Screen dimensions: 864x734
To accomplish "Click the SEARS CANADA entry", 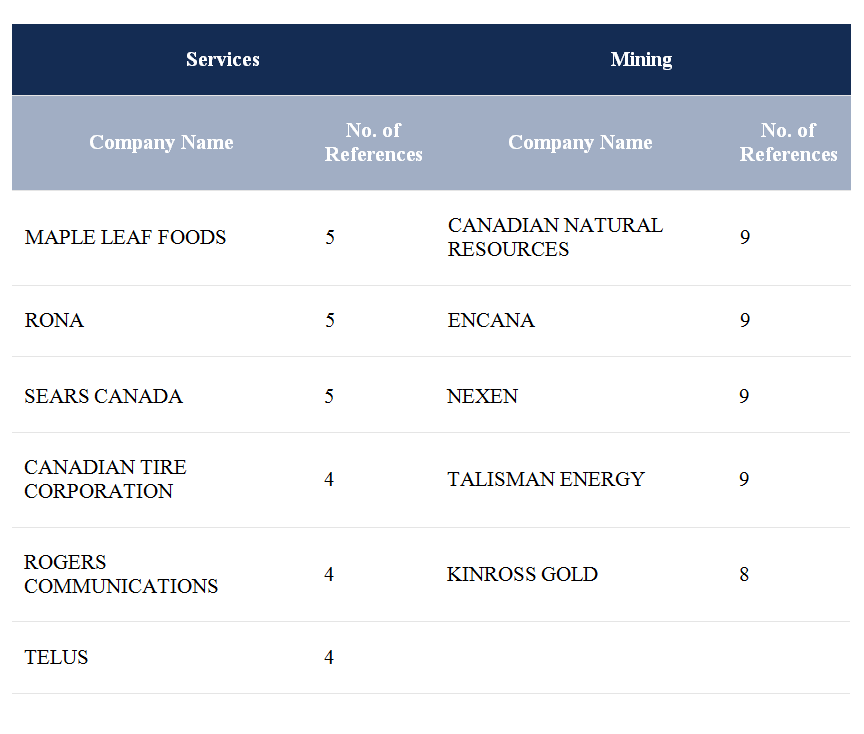I will (103, 397).
